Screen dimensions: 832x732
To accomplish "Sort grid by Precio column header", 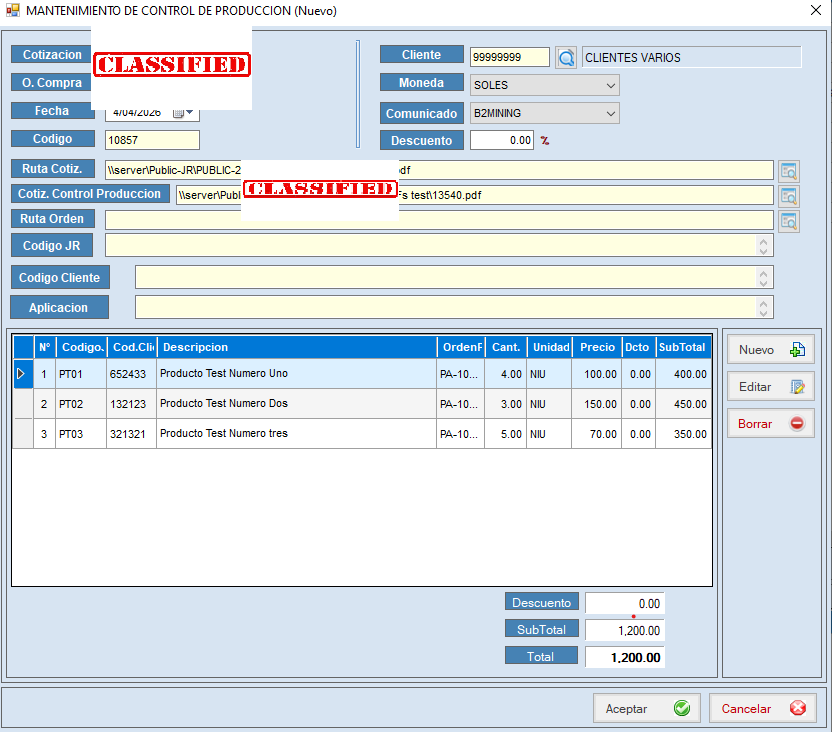I will (596, 347).
